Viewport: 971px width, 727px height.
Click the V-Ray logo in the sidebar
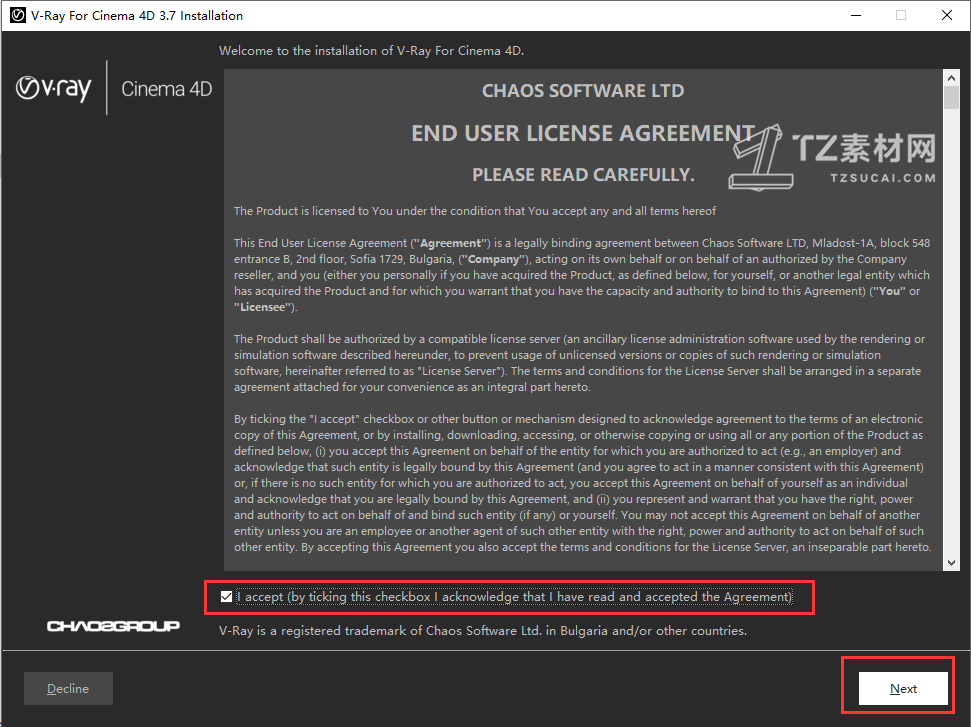click(53, 88)
